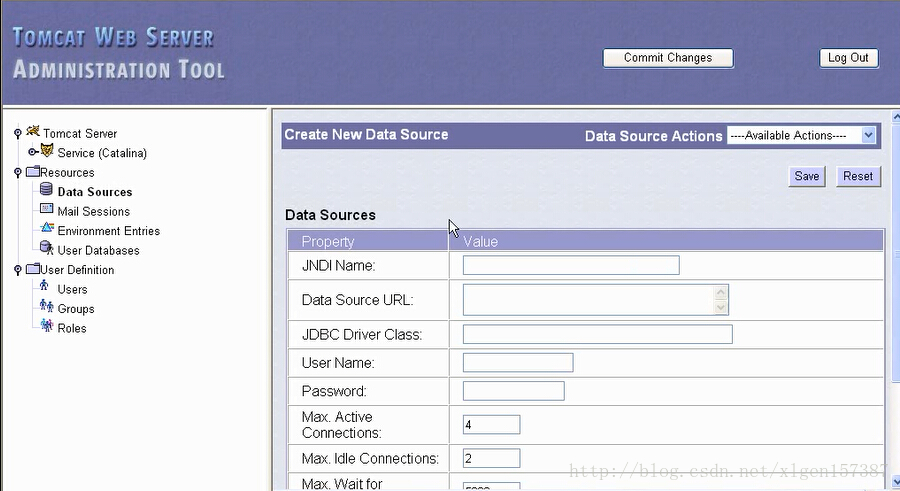
Task: Click the Tomcat Server cat icon
Action: [33, 132]
